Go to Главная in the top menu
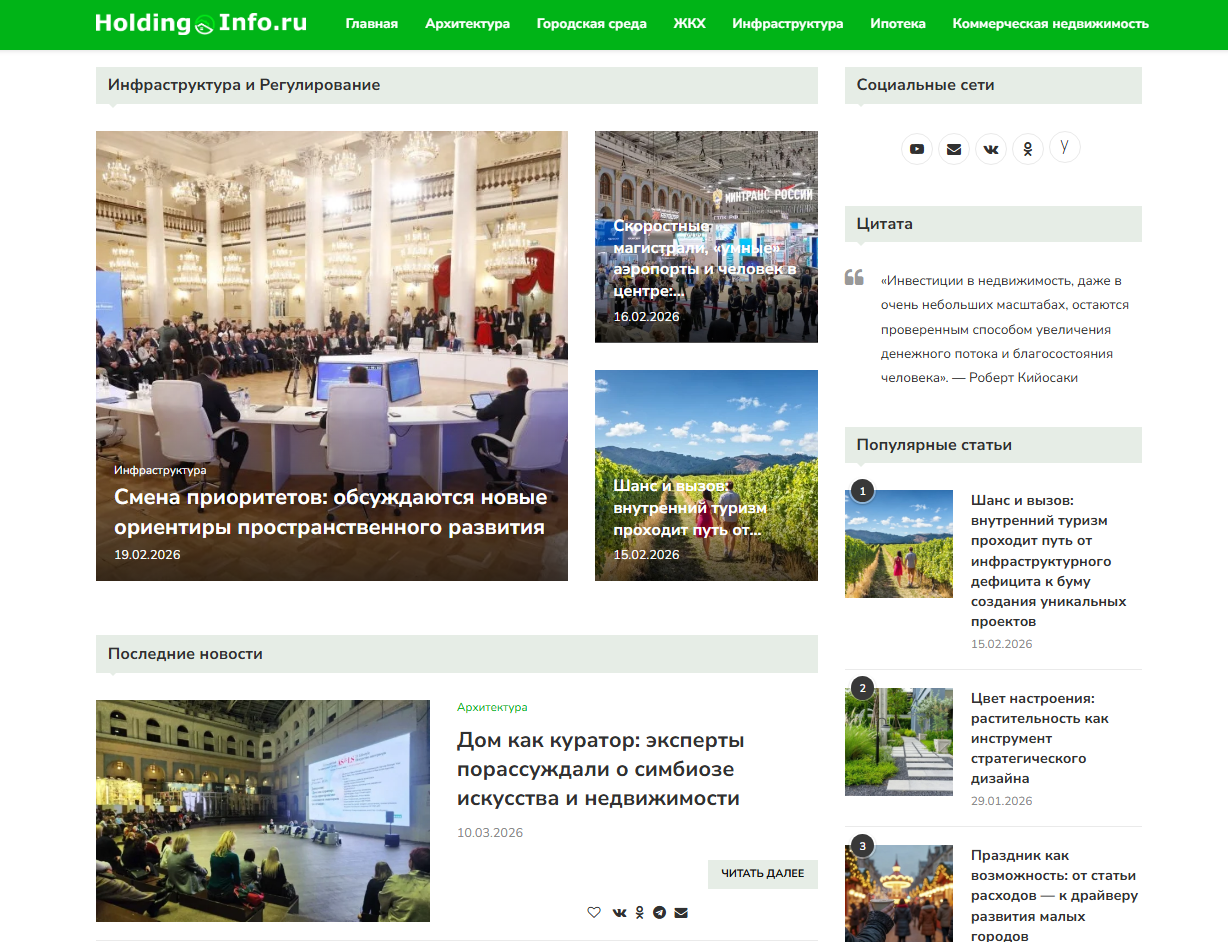Image resolution: width=1228 pixels, height=942 pixels. coord(372,24)
